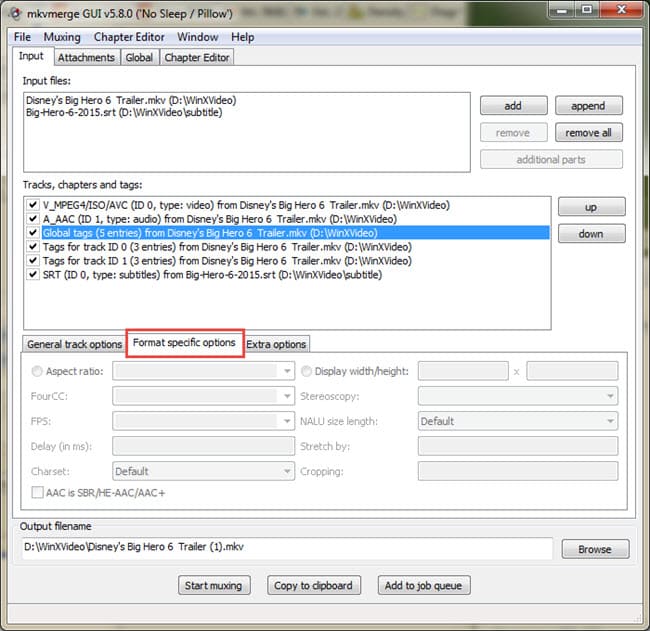Click the remove all button
This screenshot has width=650, height=631.
588,132
